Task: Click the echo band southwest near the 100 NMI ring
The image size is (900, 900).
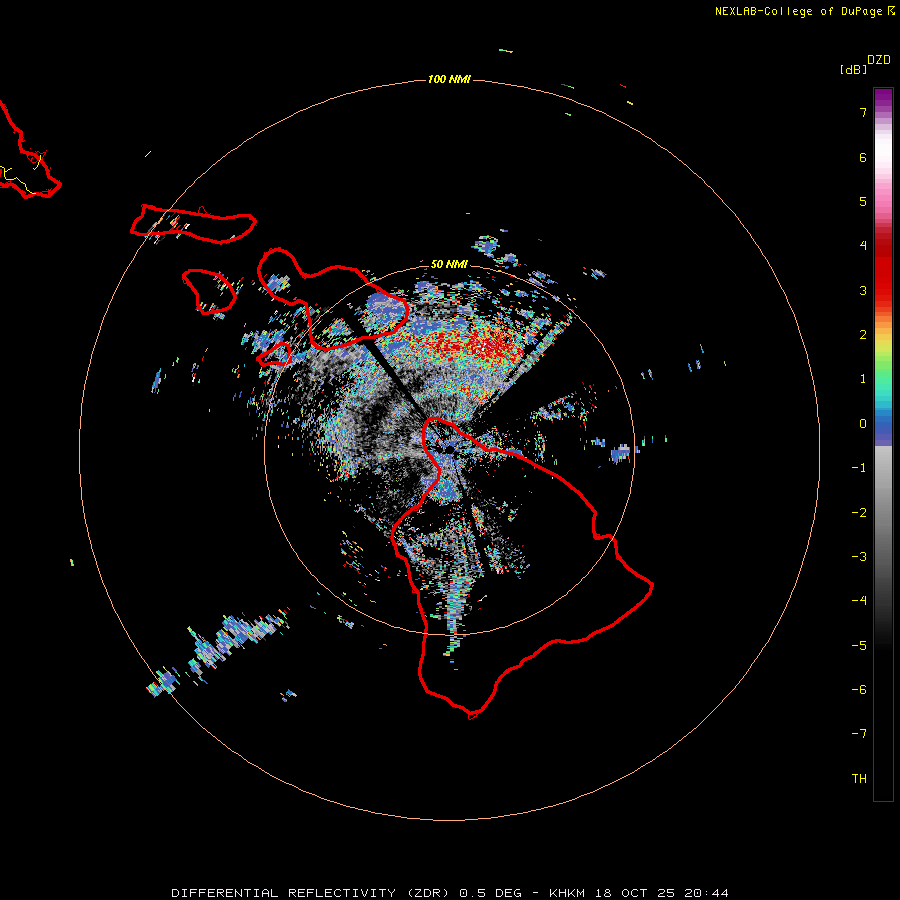Action: [218, 651]
